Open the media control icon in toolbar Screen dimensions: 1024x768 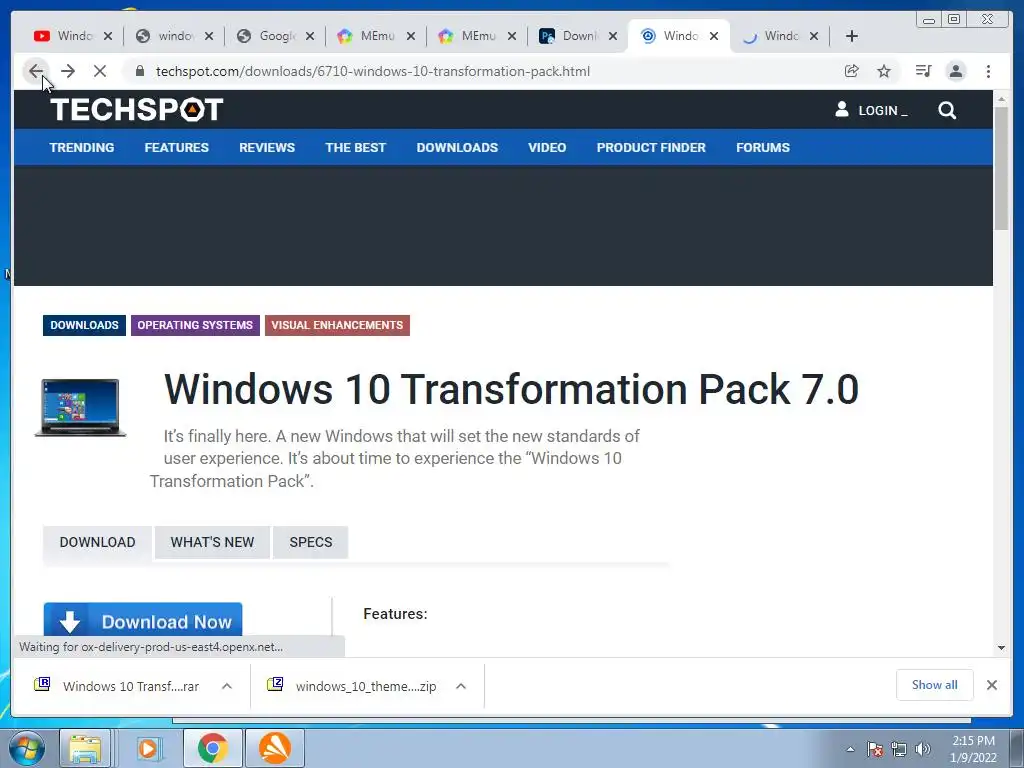[x=923, y=71]
